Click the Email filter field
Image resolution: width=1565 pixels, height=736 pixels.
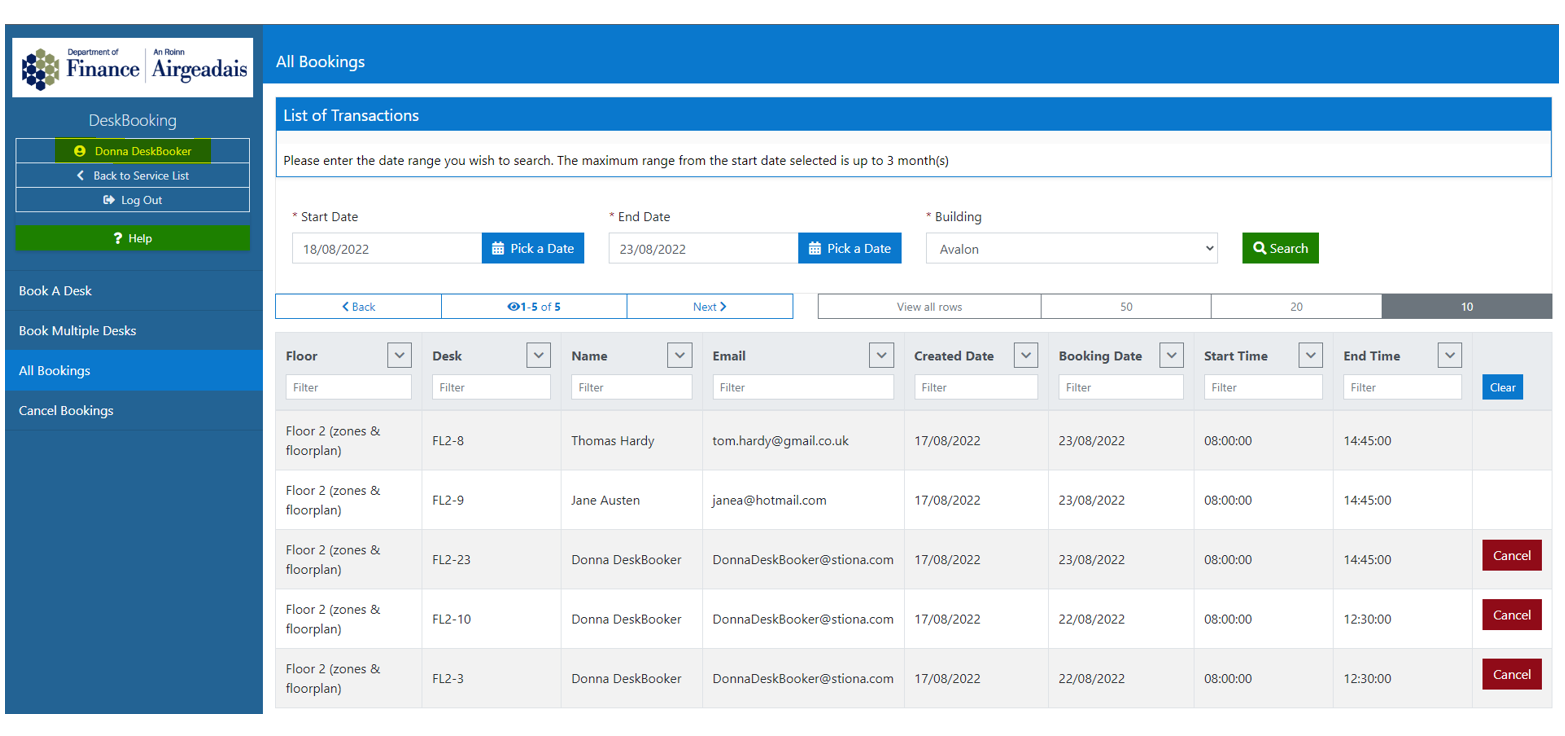(803, 387)
